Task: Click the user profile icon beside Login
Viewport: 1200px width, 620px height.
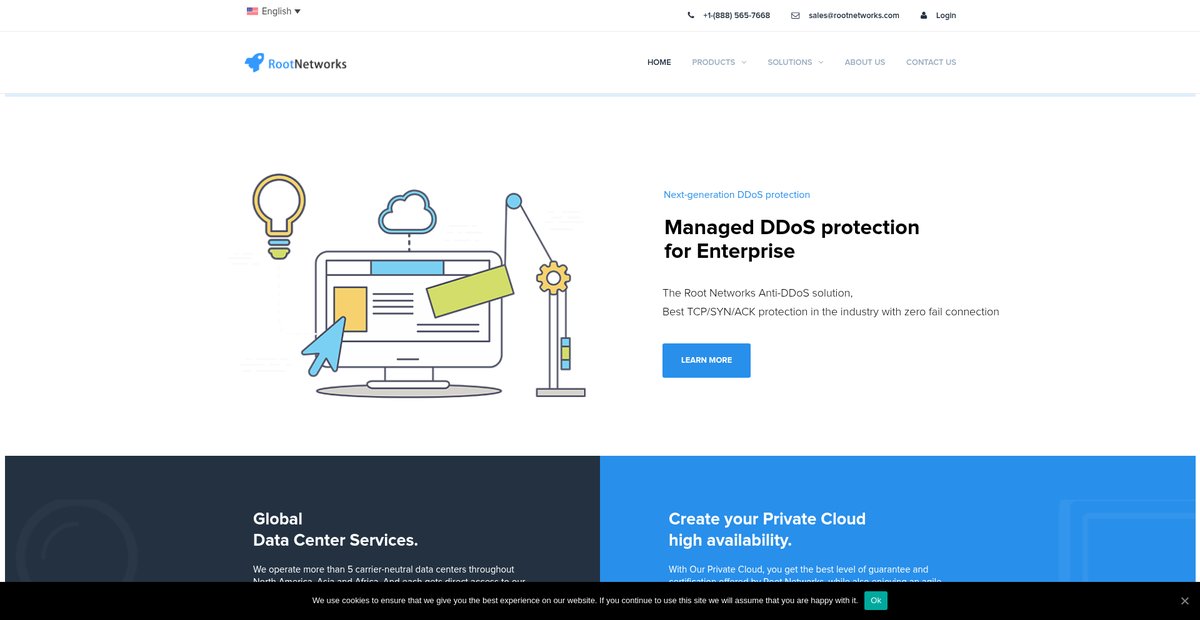Action: coord(924,15)
